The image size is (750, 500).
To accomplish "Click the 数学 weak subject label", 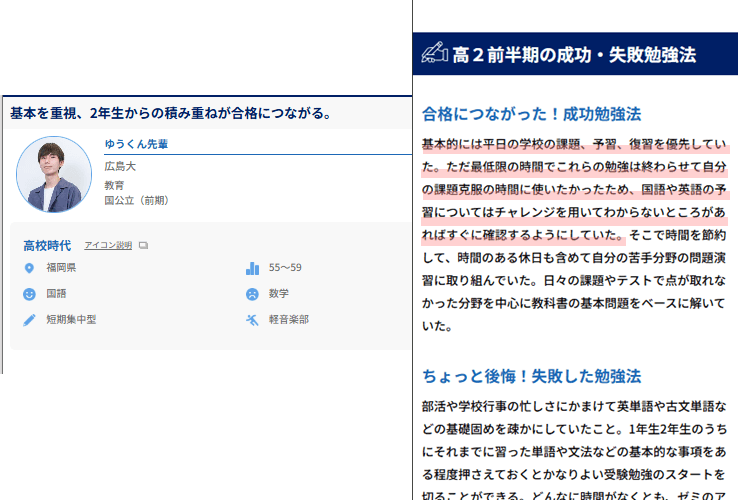I will coord(278,293).
